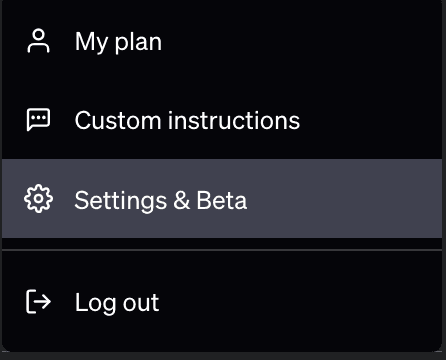446x360 pixels.
Task: Click the word 'Custom' in the menu
Action: [118, 120]
